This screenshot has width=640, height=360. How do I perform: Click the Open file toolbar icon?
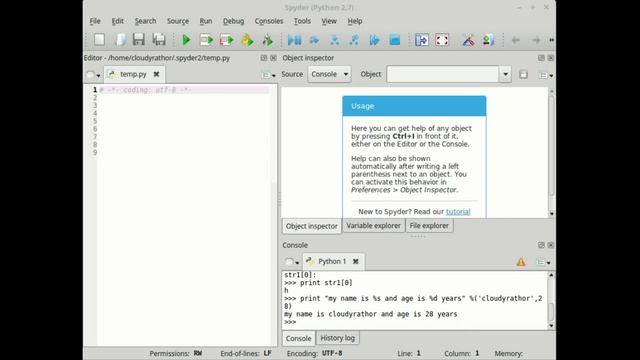120,40
